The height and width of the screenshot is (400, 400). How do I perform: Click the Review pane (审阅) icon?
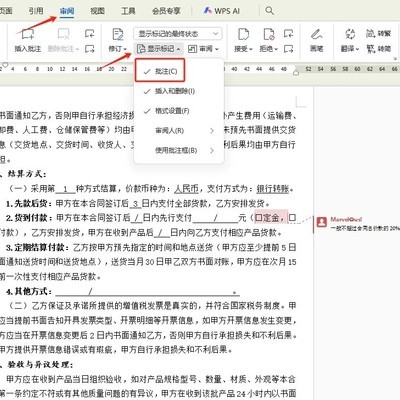click(193, 49)
